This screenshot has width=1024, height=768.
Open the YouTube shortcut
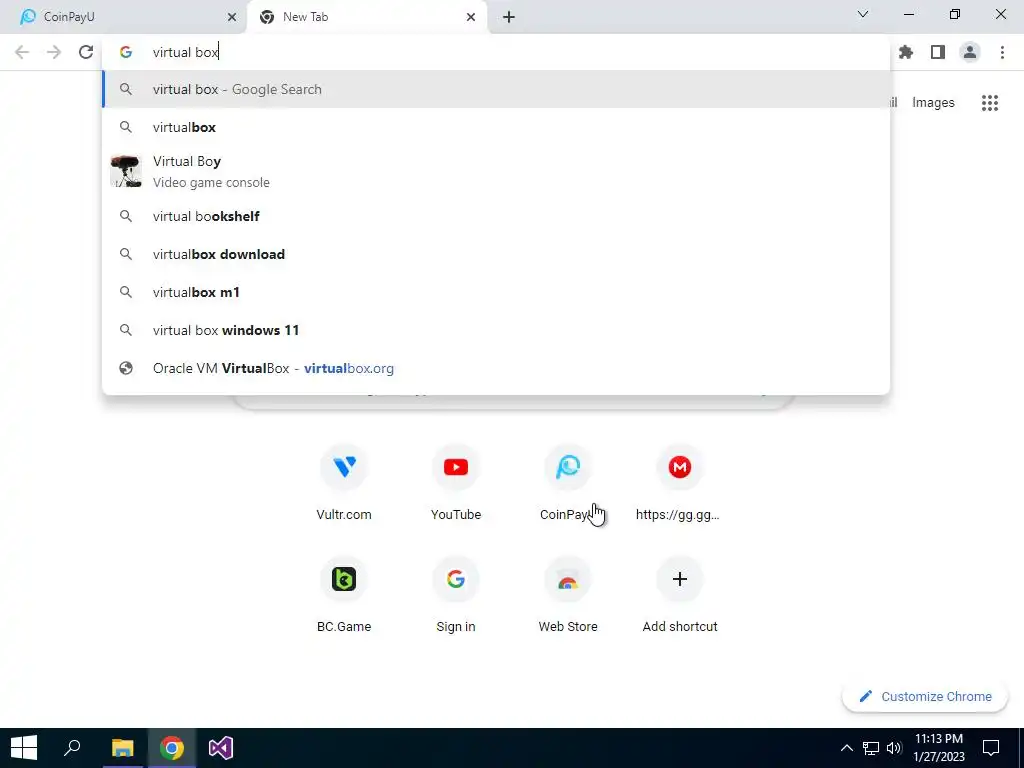[456, 483]
